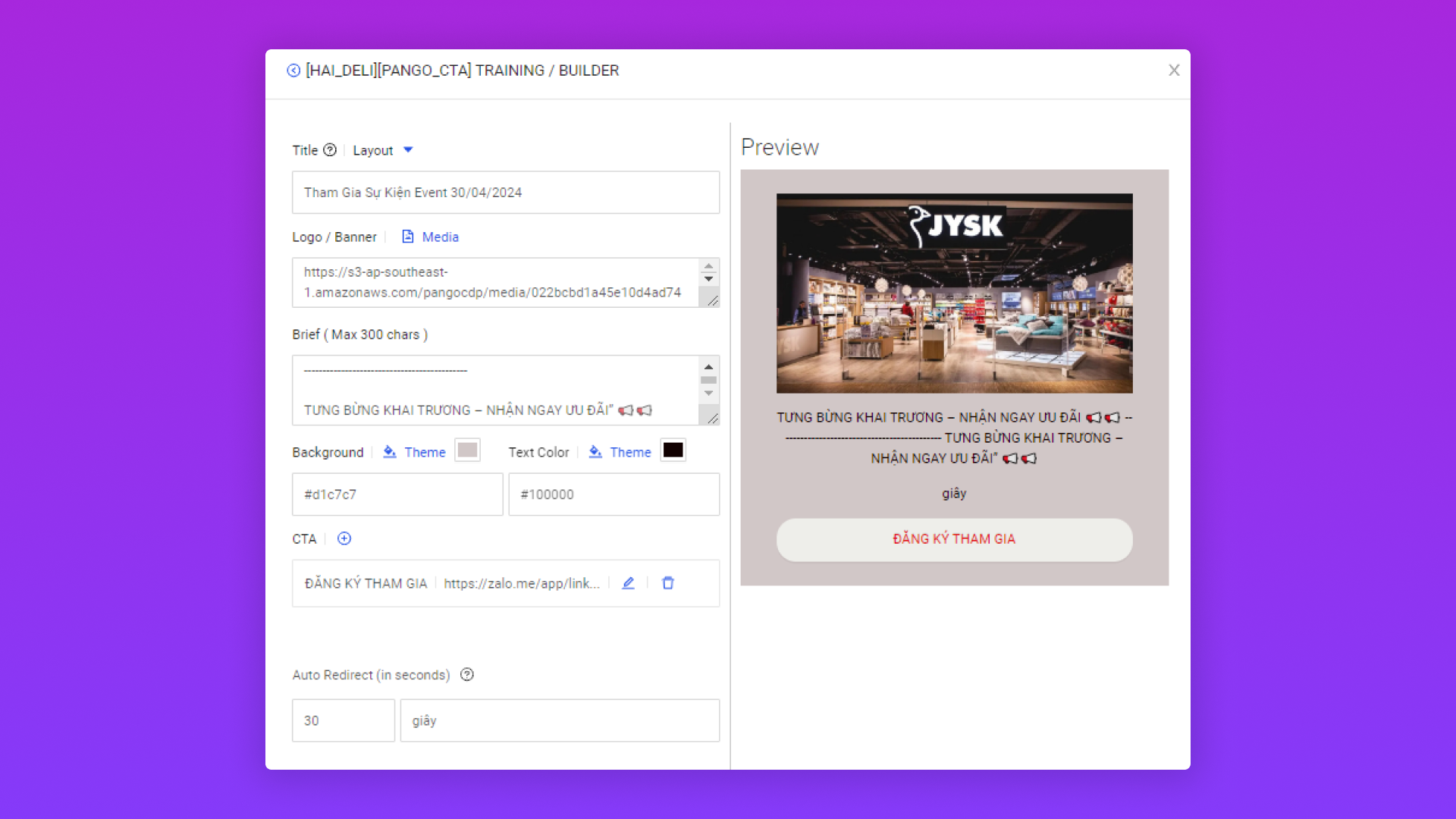
Task: Click the Background Theme link
Action: pyautogui.click(x=425, y=452)
